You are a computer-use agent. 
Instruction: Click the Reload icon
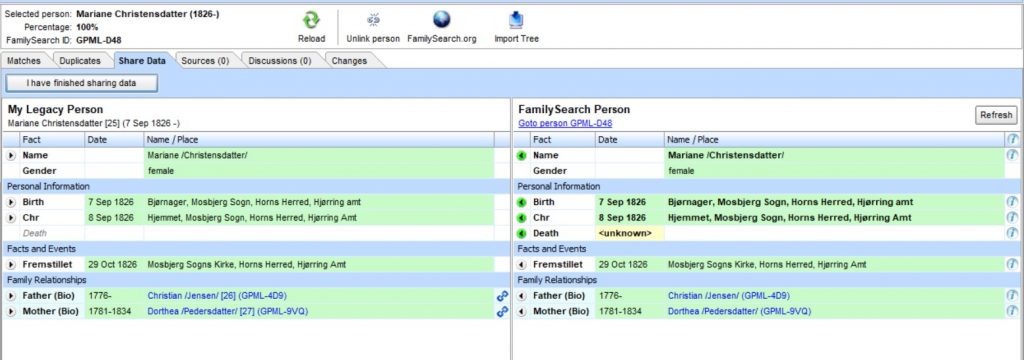[x=312, y=20]
